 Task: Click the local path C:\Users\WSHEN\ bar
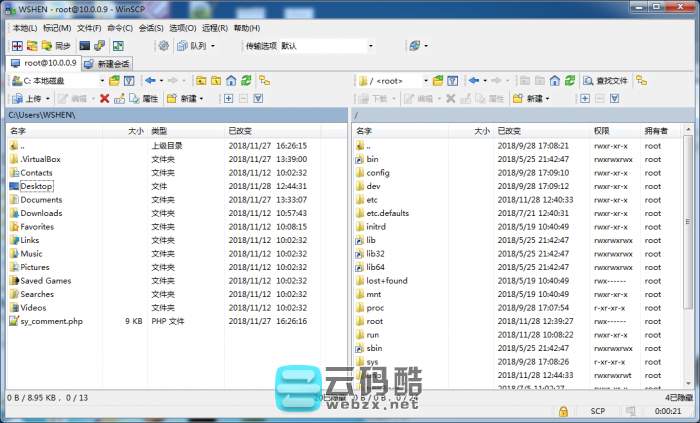[x=177, y=115]
